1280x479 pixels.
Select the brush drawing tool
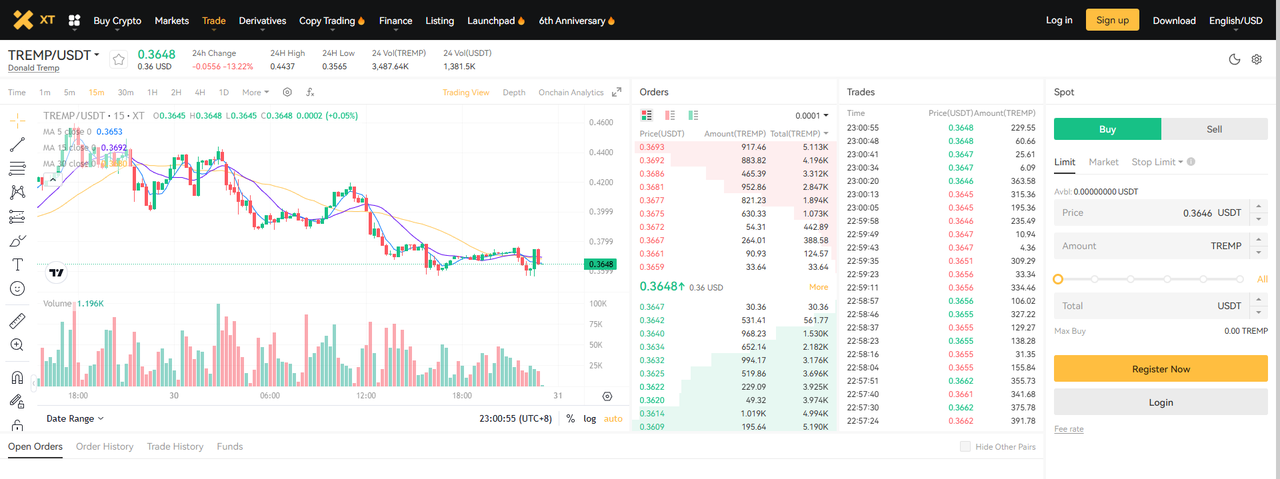tap(17, 241)
